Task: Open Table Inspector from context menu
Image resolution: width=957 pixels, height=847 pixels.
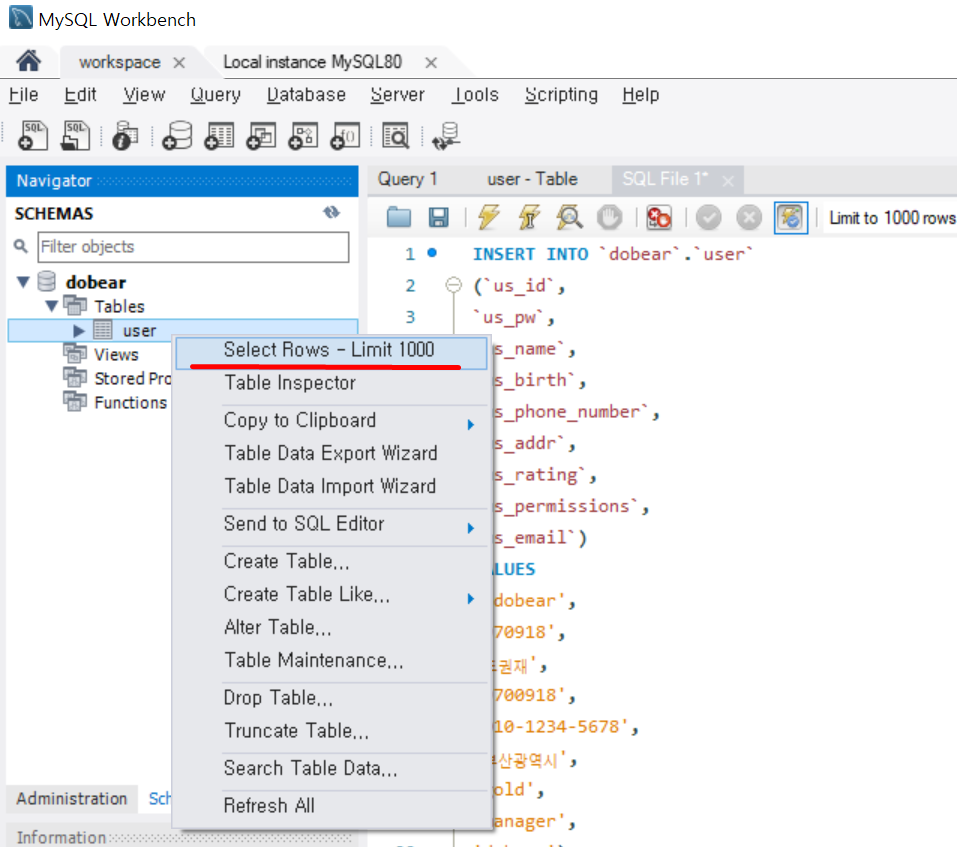Action: (331, 383)
